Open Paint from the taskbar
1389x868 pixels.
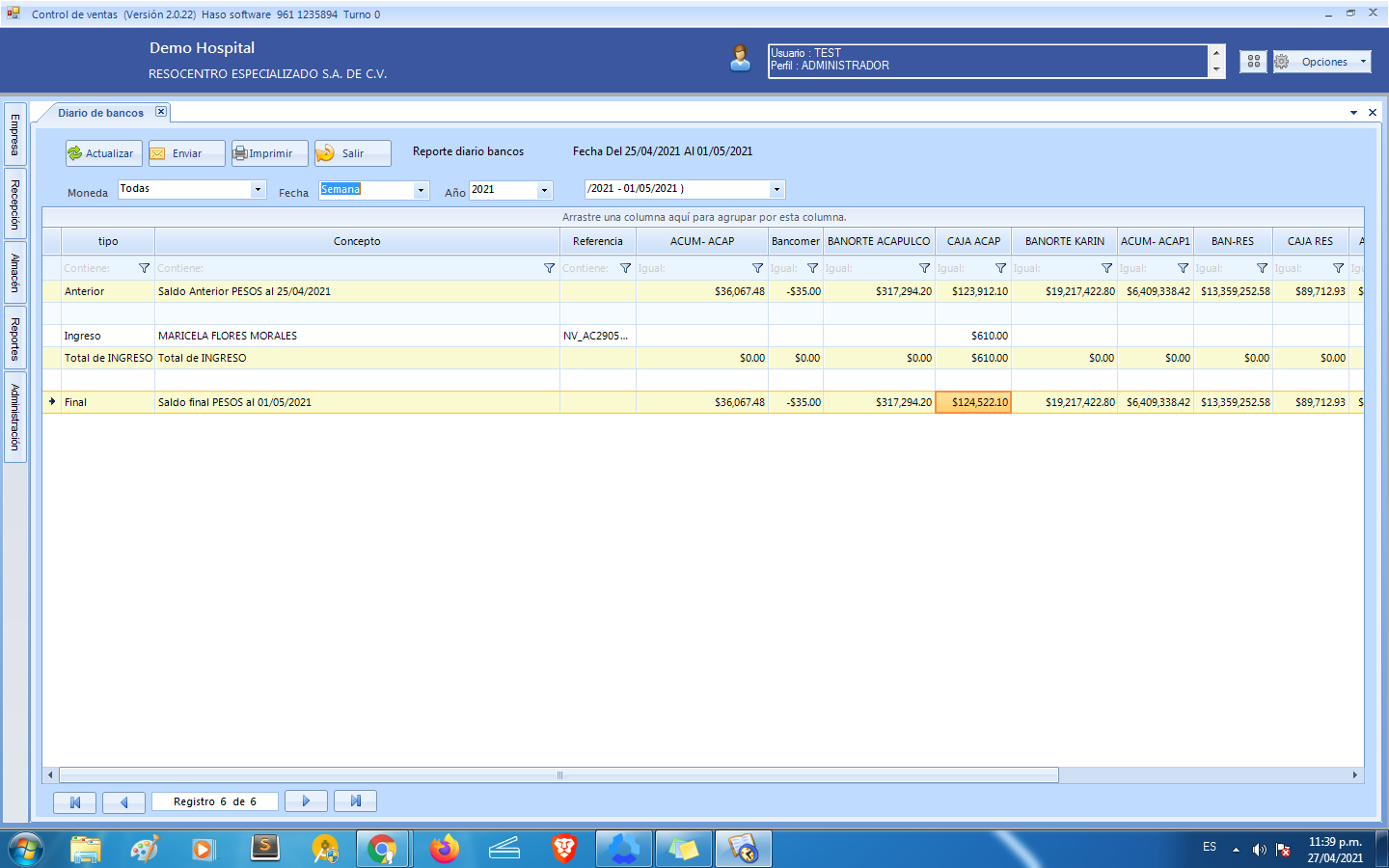tap(146, 850)
